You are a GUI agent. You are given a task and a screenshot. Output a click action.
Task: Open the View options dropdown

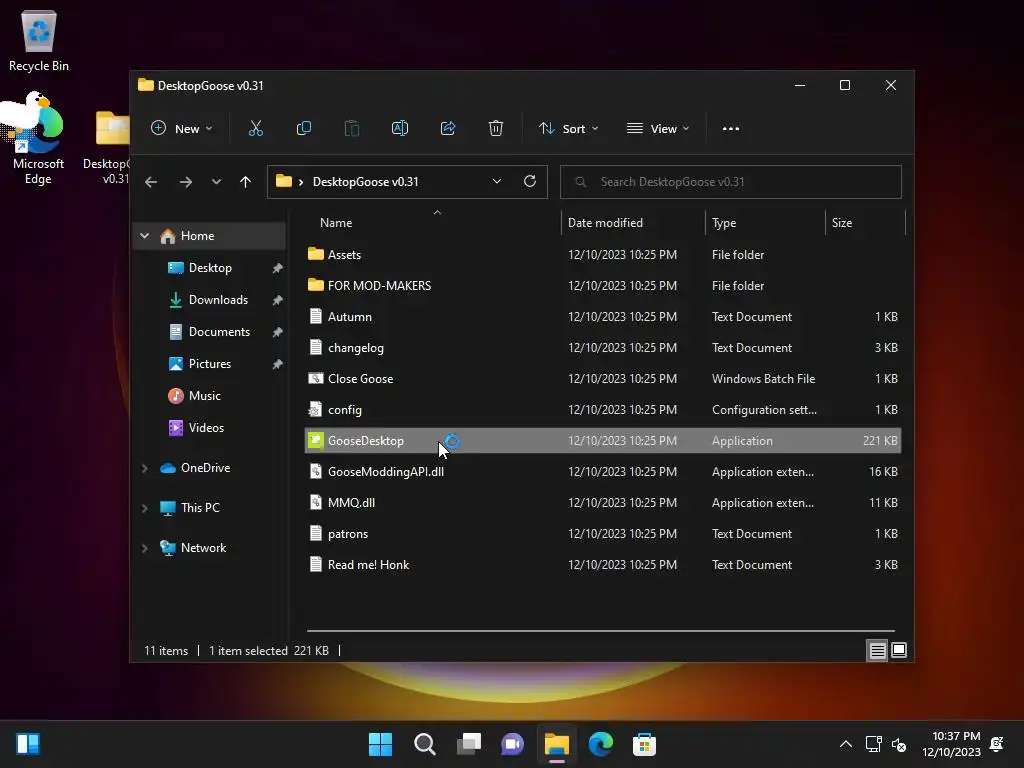pos(658,129)
